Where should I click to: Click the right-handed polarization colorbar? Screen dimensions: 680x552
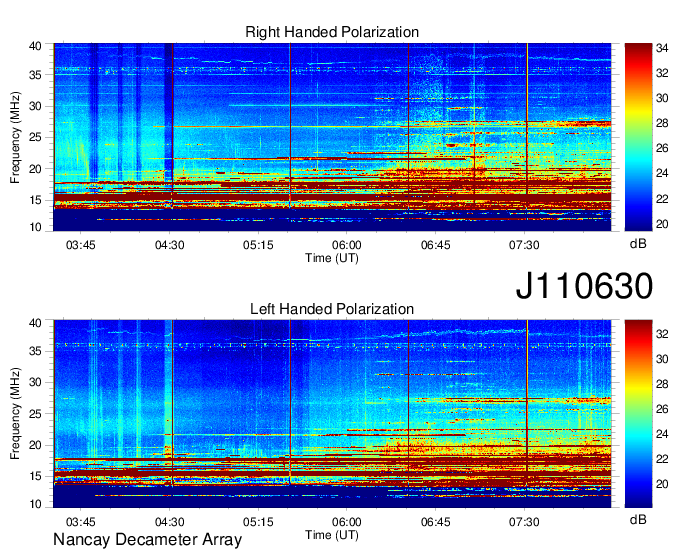pos(638,137)
